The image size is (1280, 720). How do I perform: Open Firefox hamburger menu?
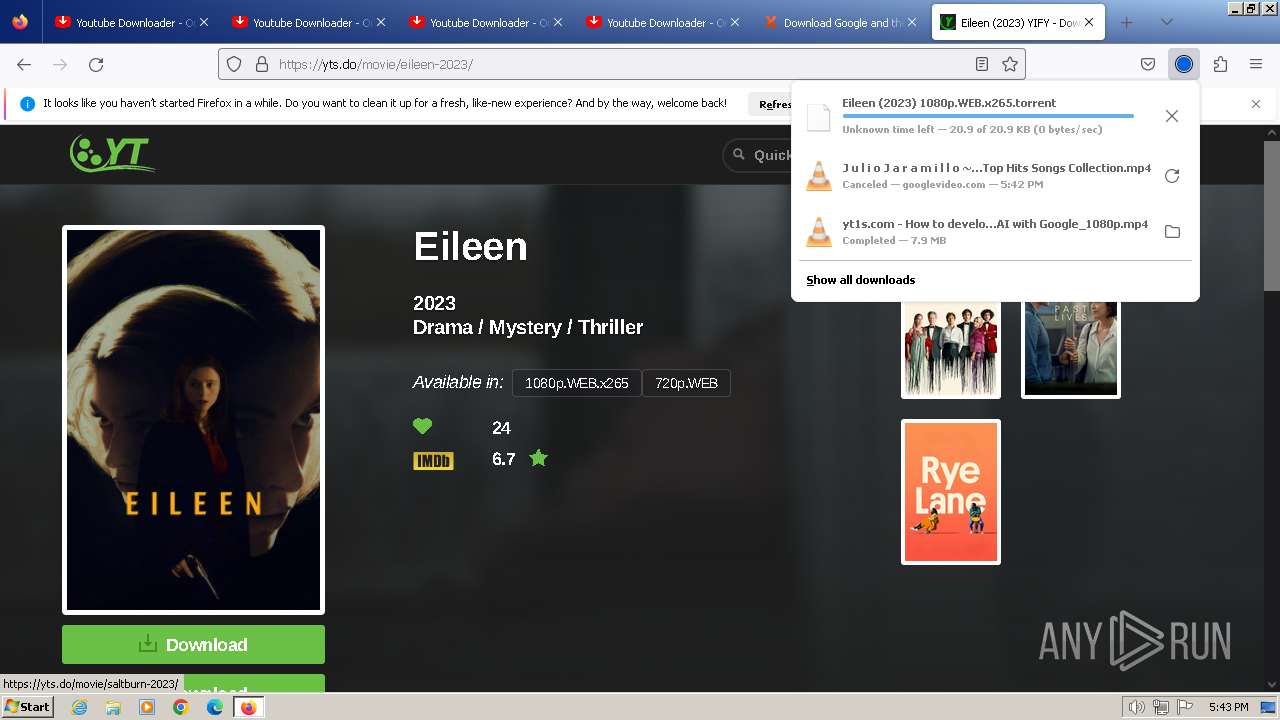[1256, 64]
